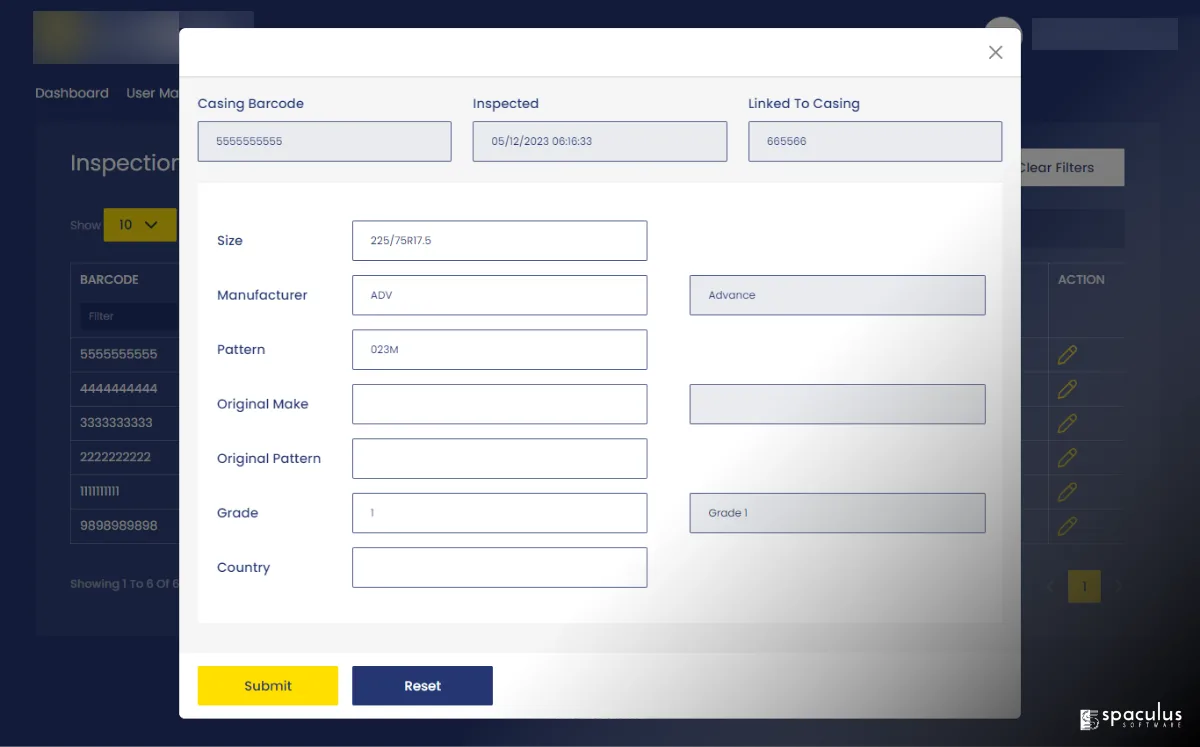This screenshot has width=1200, height=747.
Task: Click edit pencil icon for barcode 3333333333
Action: 1067,423
